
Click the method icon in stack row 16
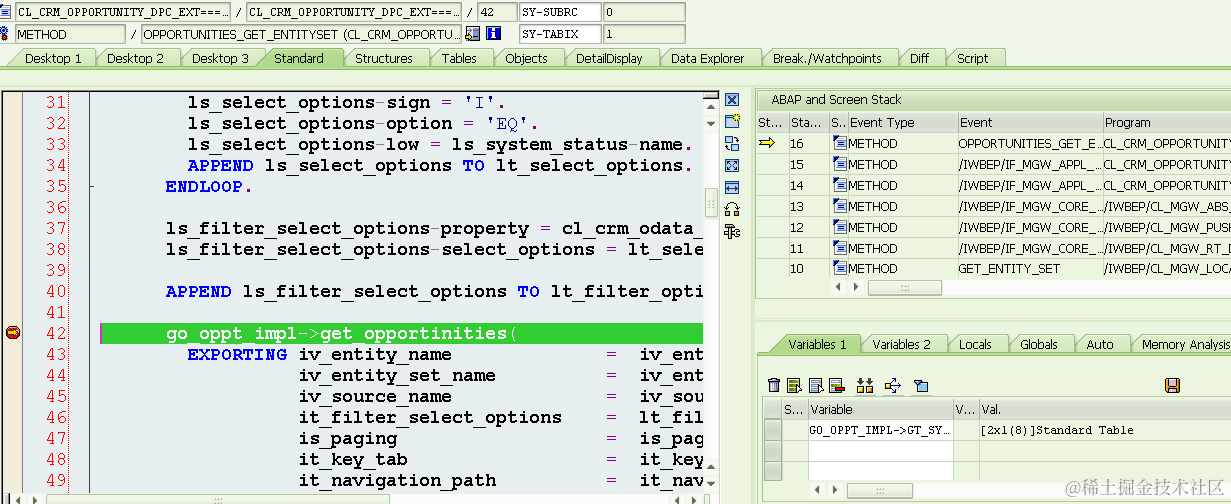839,144
